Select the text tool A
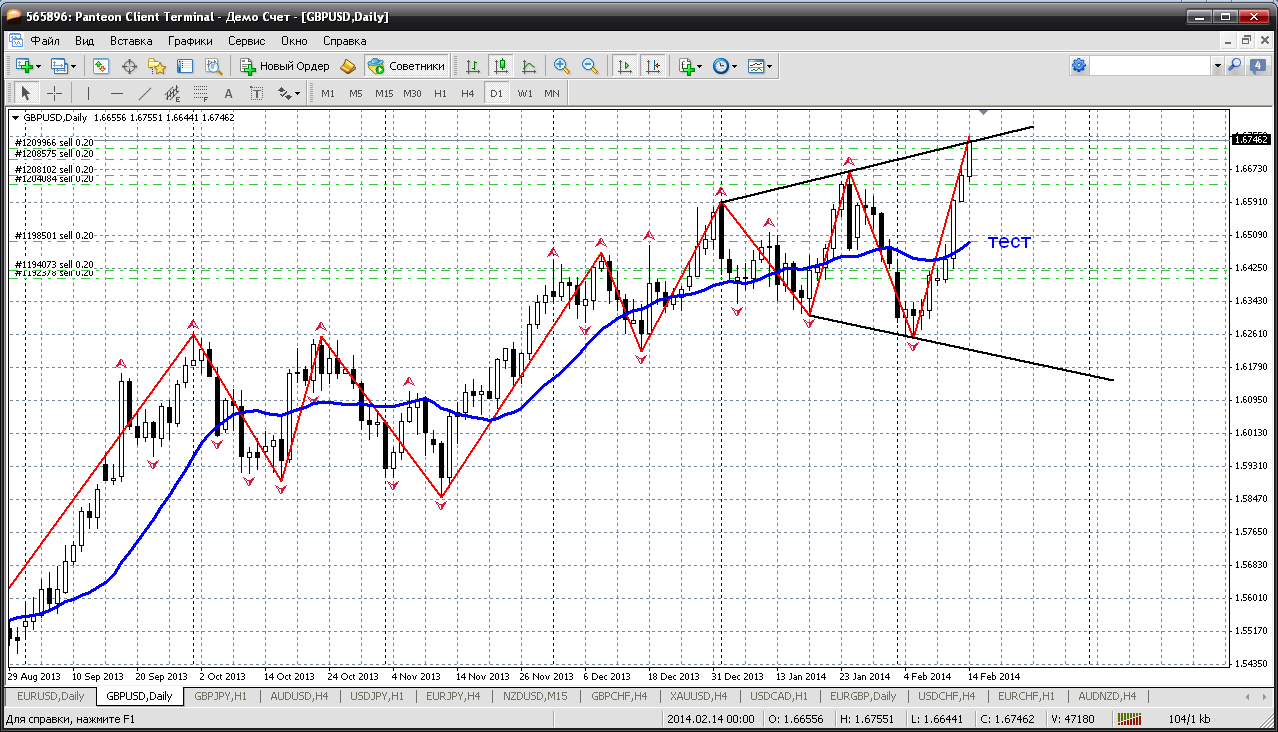Image resolution: width=1278 pixels, height=732 pixels. 229,93
